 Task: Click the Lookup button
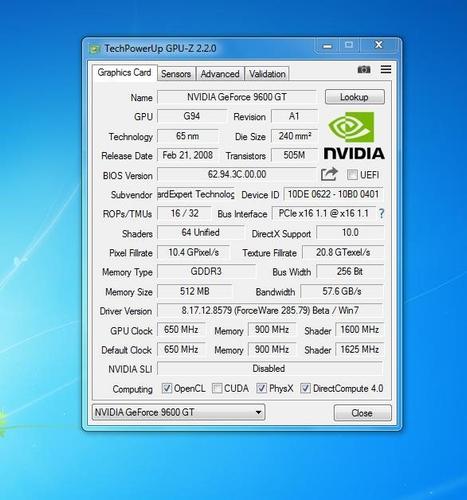354,97
